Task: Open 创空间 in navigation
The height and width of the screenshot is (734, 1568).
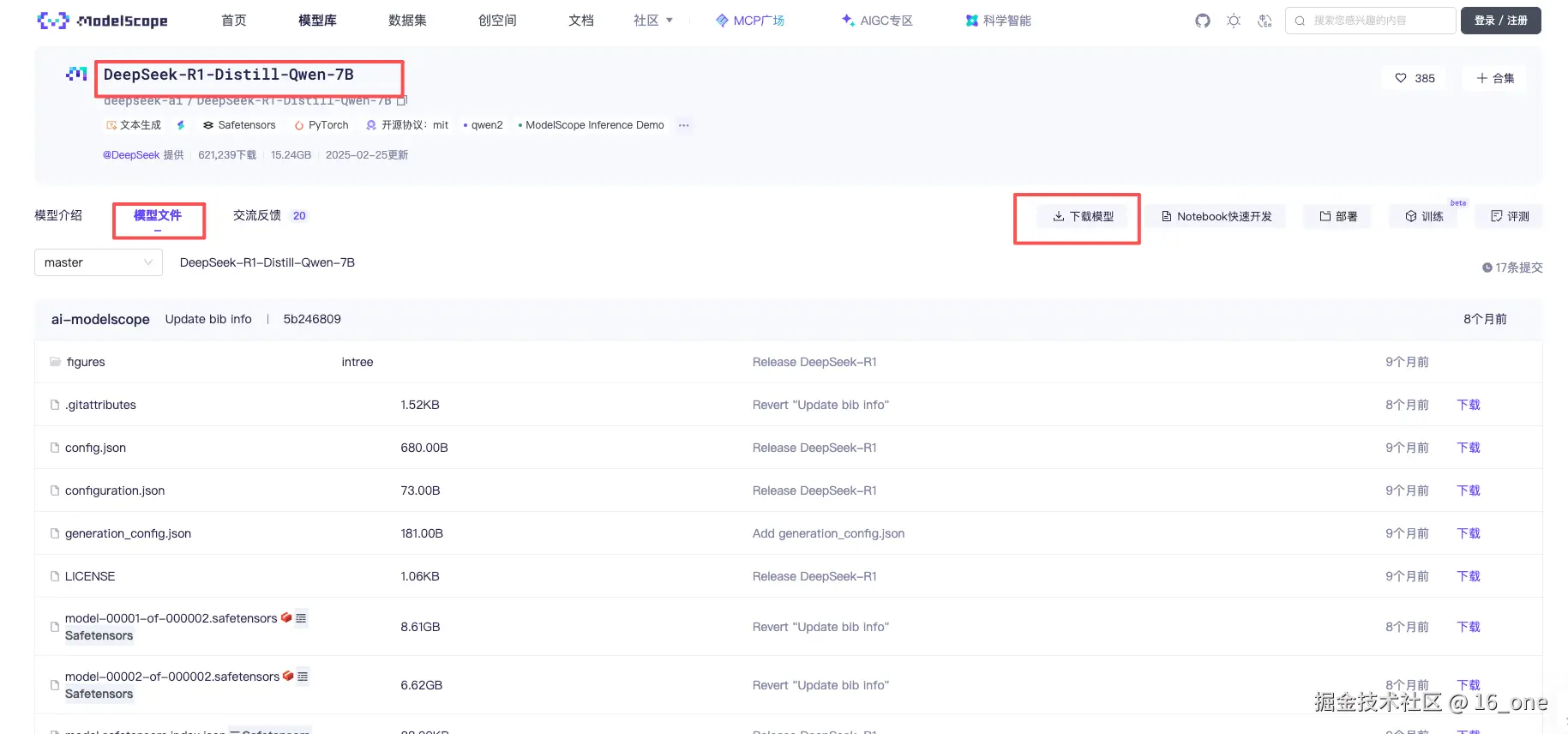Action: point(497,21)
